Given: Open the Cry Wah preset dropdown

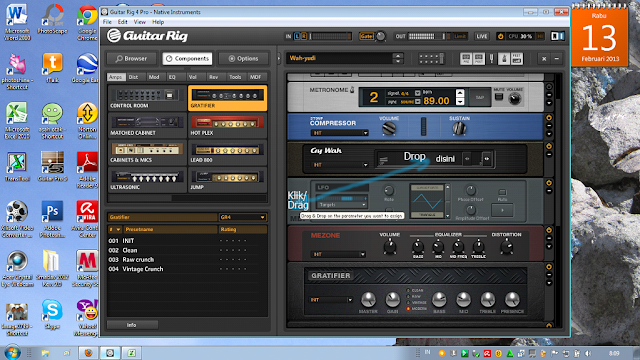Looking at the screenshot, I should pos(340,165).
